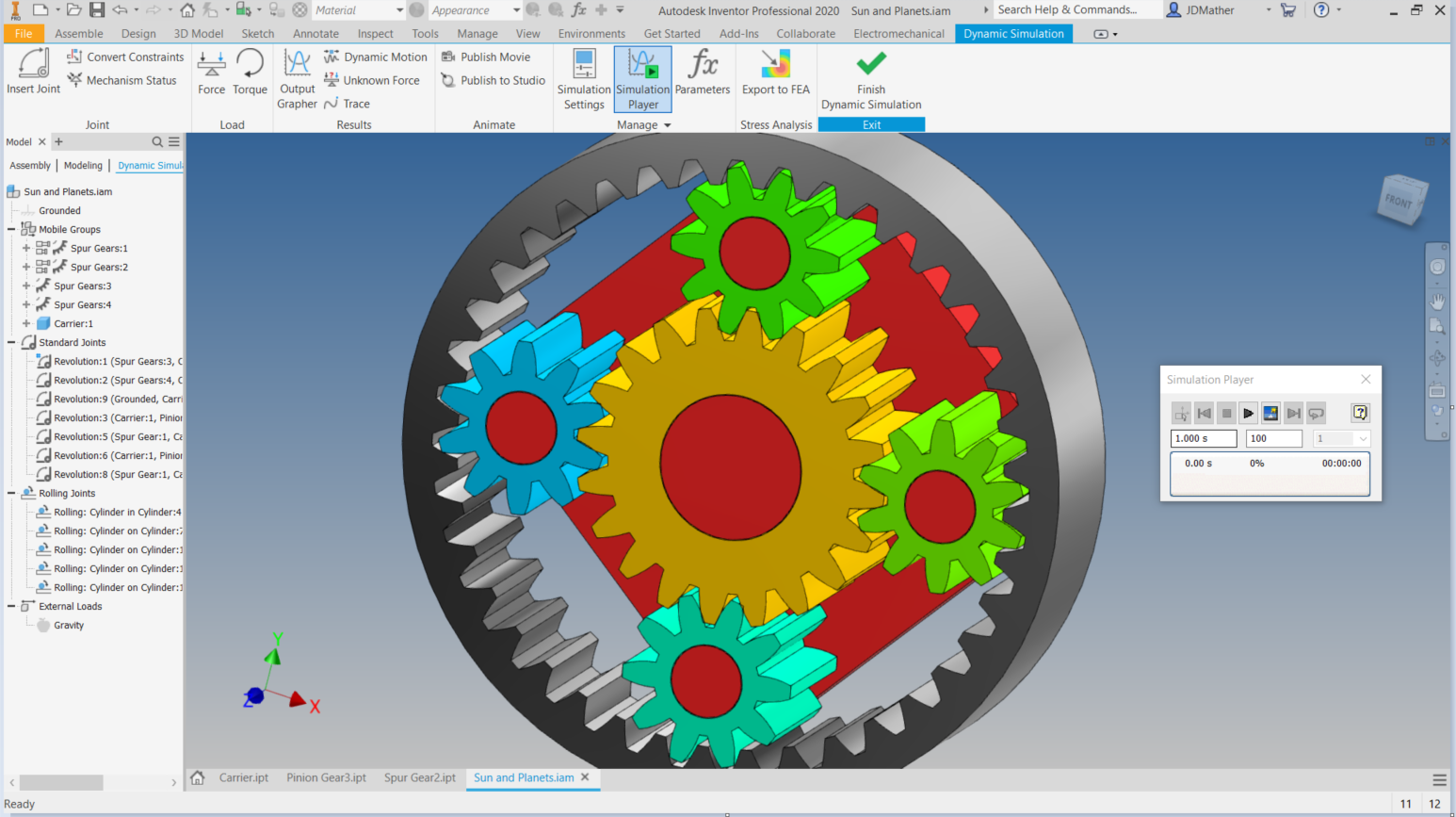
Task: Select the Force load tool
Action: (212, 73)
